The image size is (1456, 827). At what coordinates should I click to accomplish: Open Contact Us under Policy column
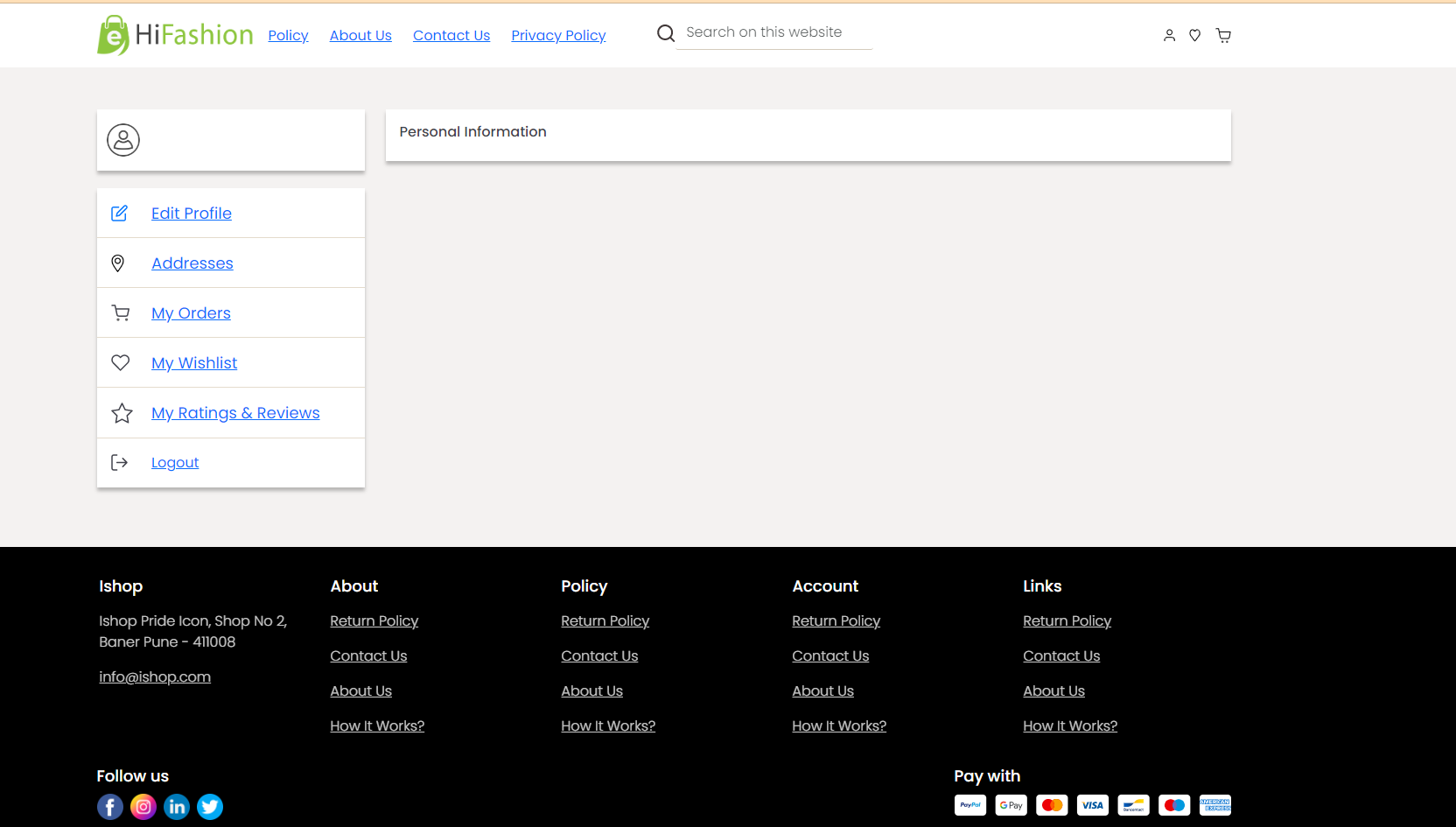pyautogui.click(x=599, y=655)
